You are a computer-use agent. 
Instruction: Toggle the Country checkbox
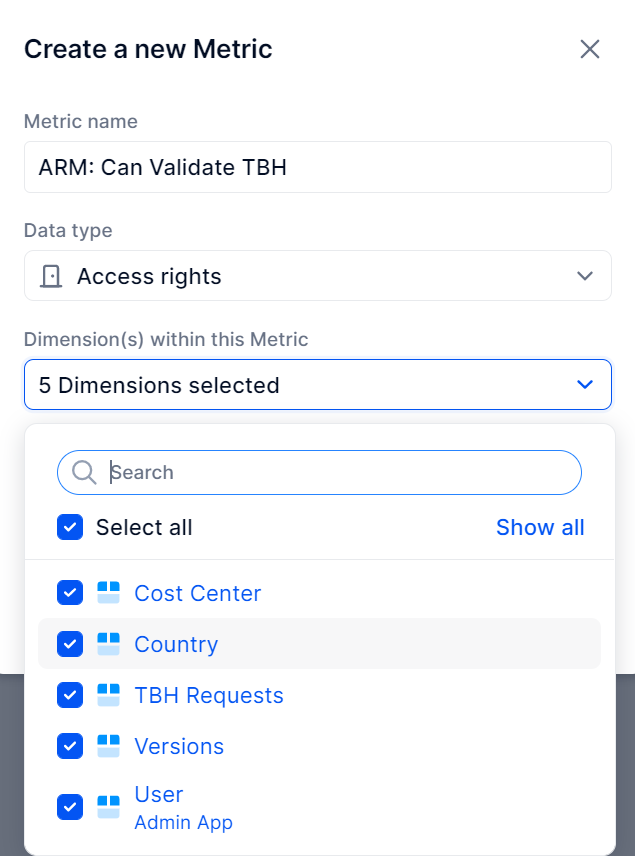click(x=70, y=644)
